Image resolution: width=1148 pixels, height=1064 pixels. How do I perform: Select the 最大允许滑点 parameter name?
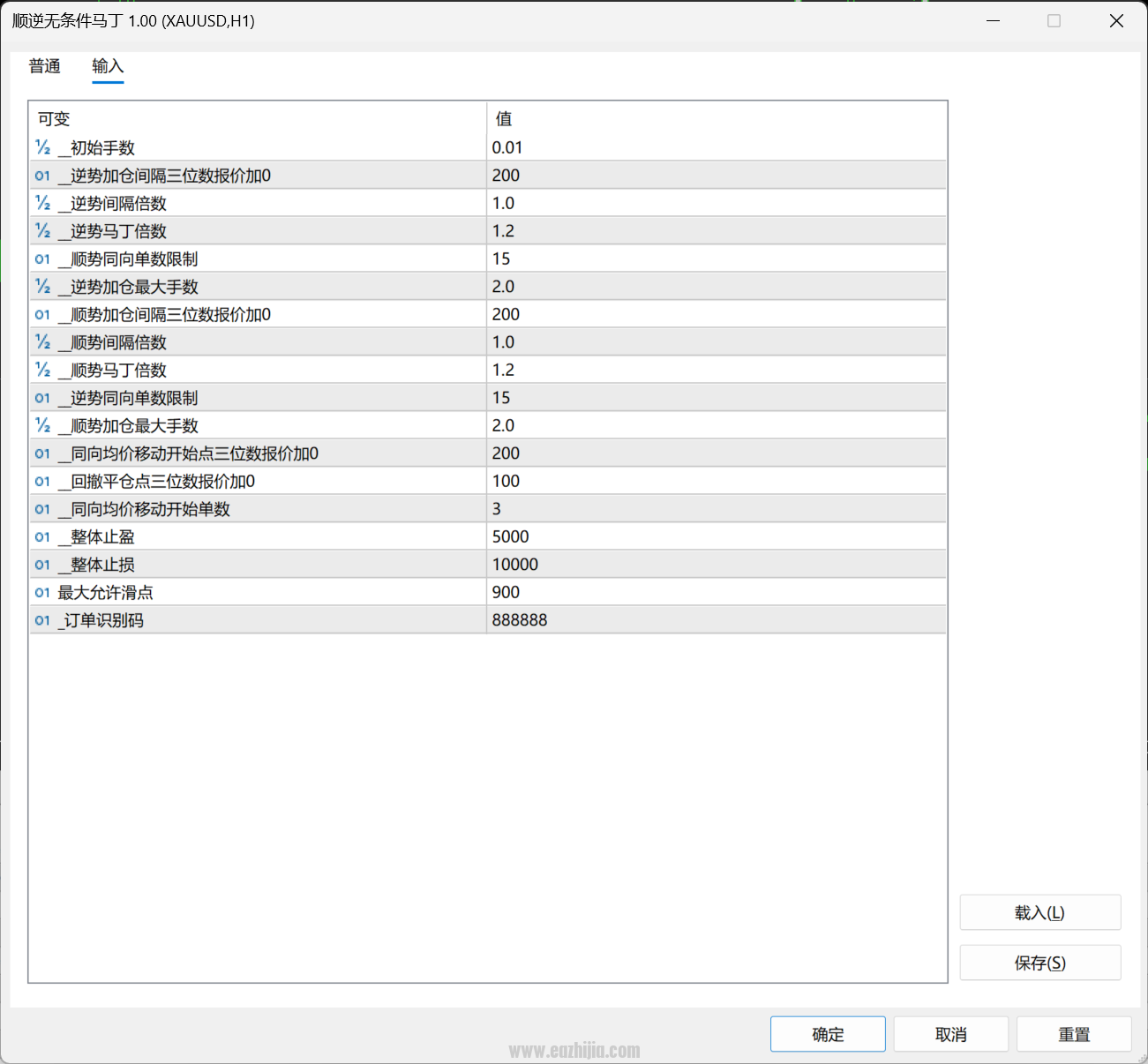coord(105,592)
